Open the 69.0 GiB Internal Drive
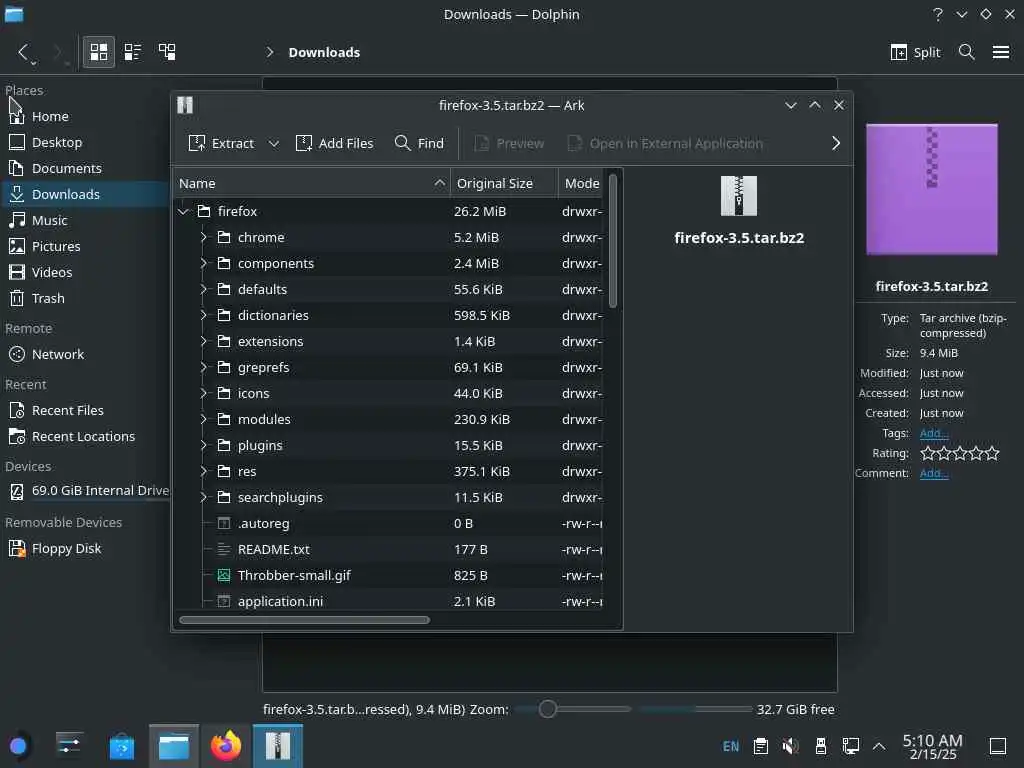Image resolution: width=1024 pixels, height=768 pixels. click(x=85, y=490)
